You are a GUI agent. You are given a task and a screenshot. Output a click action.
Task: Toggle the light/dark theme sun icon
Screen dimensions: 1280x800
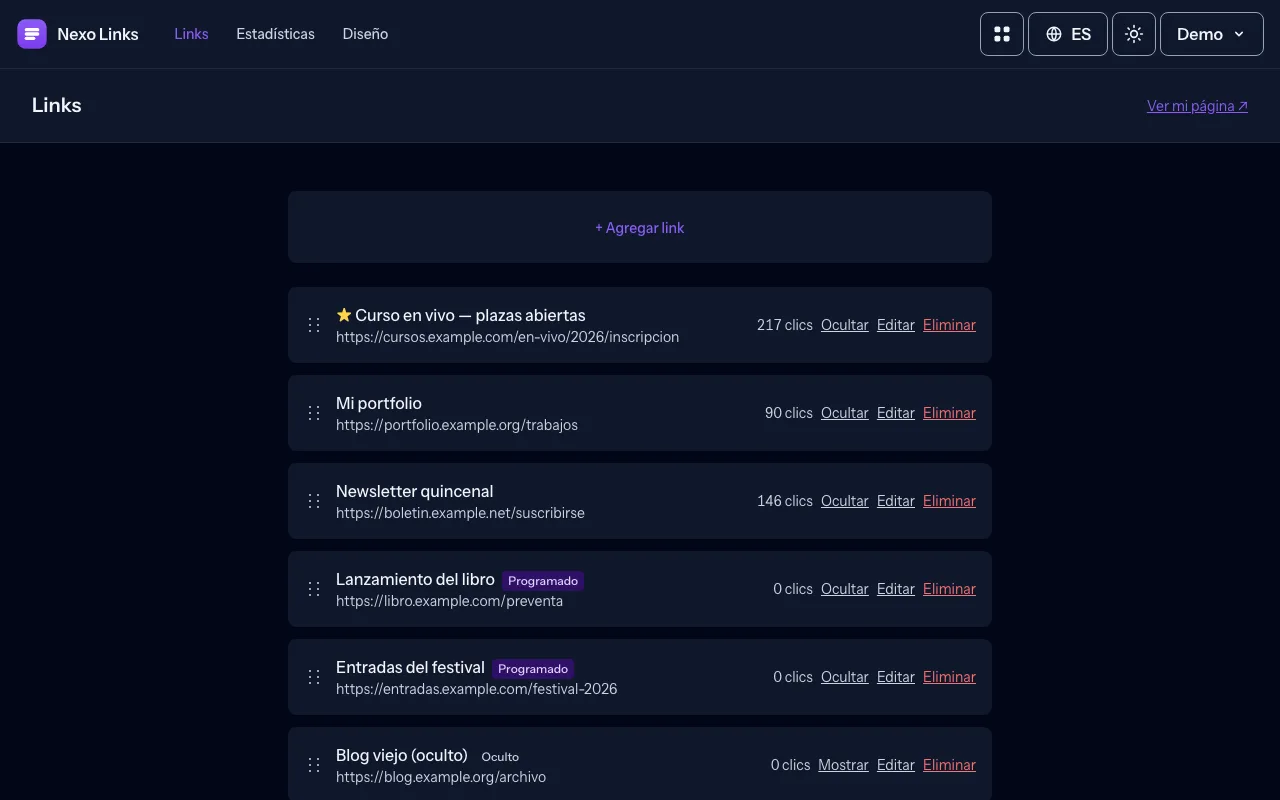[1134, 34]
